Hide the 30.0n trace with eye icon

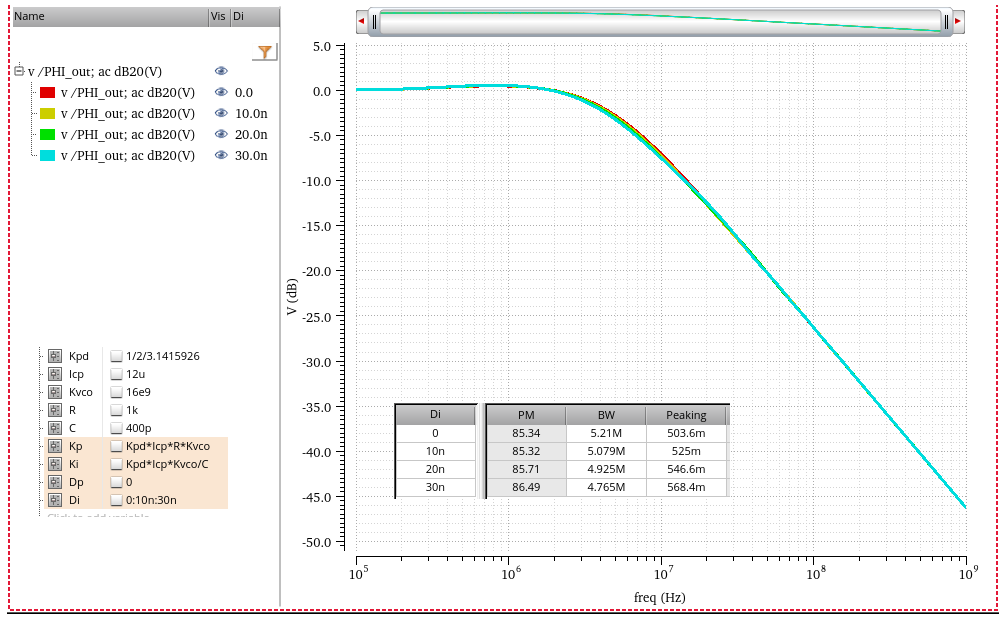[x=221, y=155]
